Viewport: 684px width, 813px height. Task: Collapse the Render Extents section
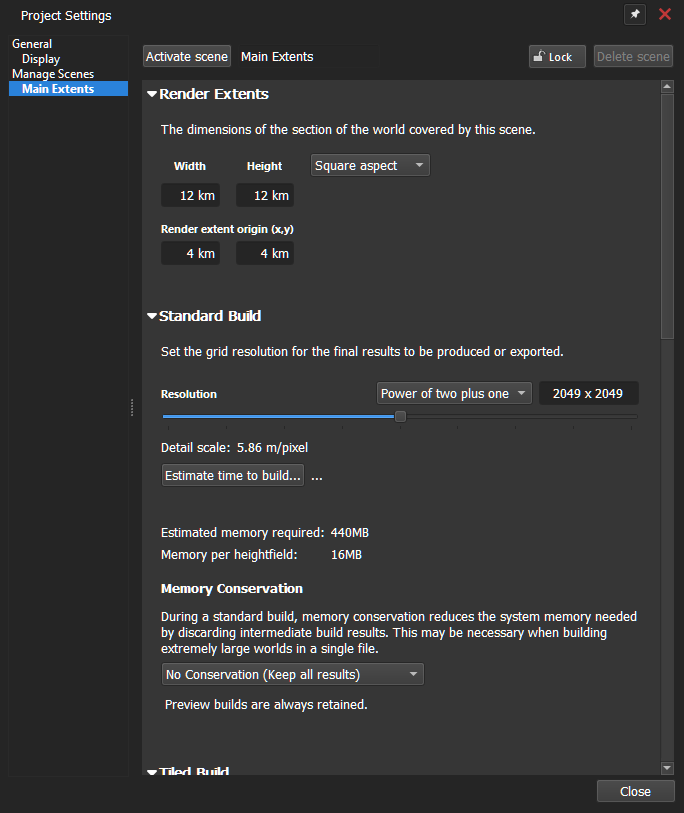click(x=152, y=95)
